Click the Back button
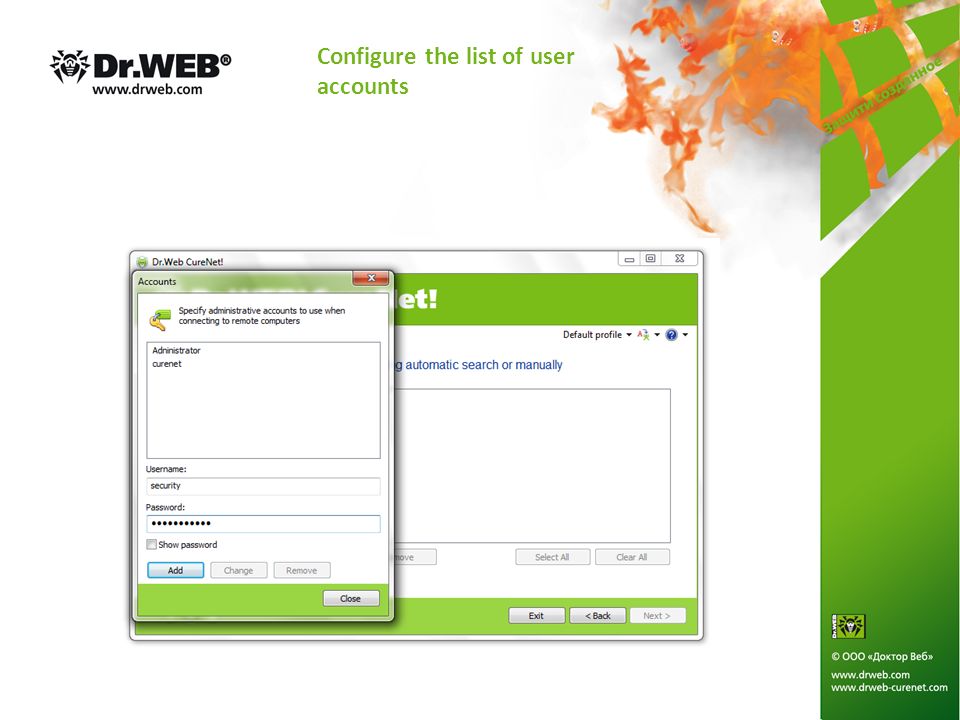 tap(598, 615)
